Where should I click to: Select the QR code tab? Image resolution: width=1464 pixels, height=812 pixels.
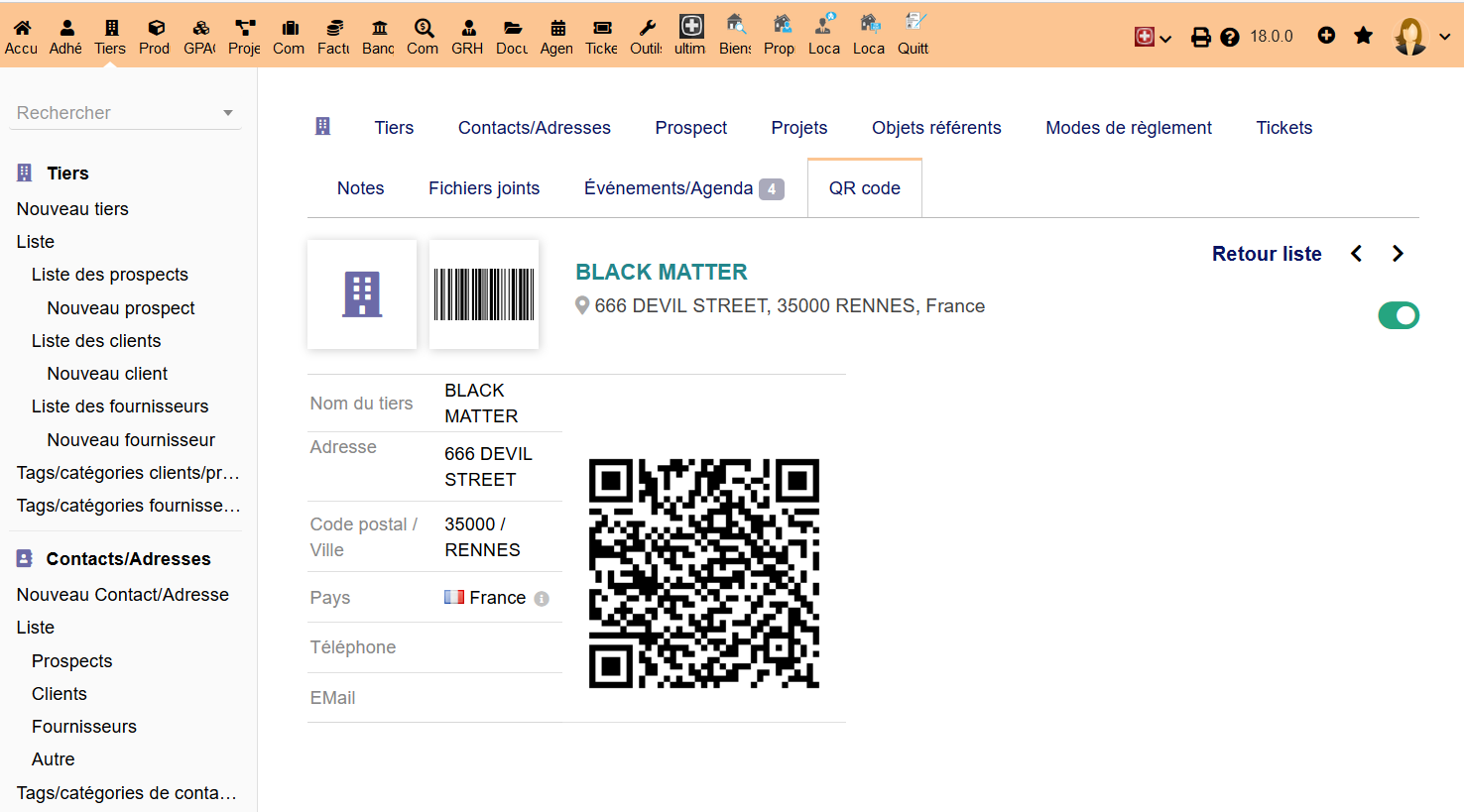pos(865,188)
